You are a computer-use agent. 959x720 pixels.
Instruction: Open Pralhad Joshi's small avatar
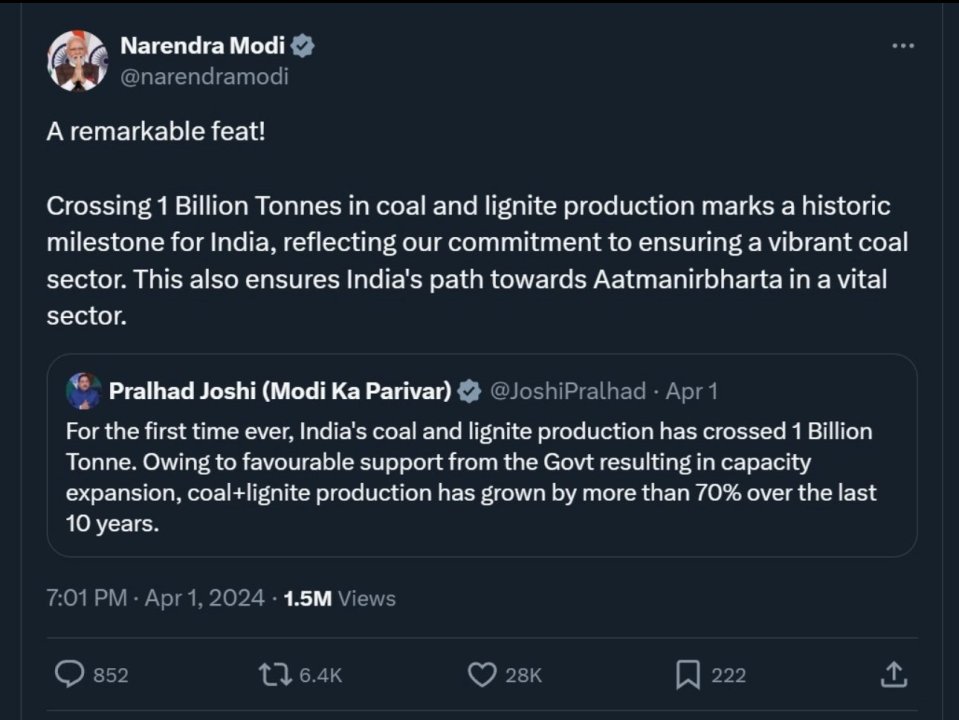[84, 391]
